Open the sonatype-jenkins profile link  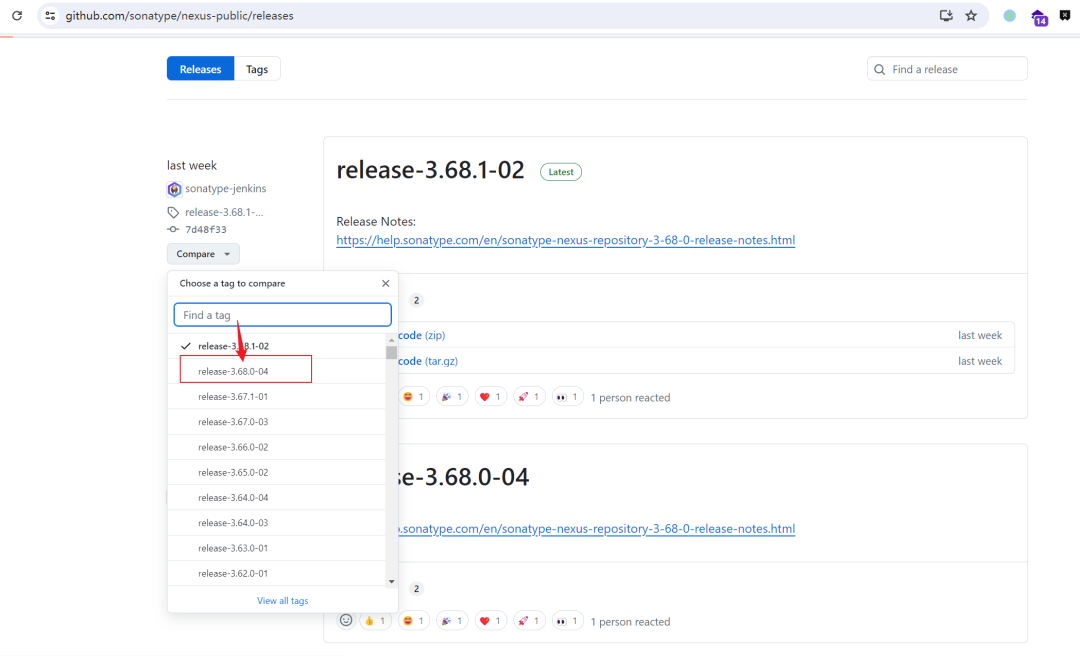pos(225,189)
